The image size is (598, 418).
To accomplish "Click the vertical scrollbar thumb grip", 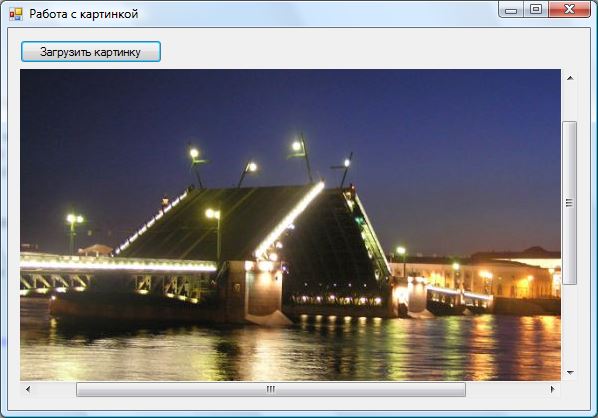I will 569,203.
